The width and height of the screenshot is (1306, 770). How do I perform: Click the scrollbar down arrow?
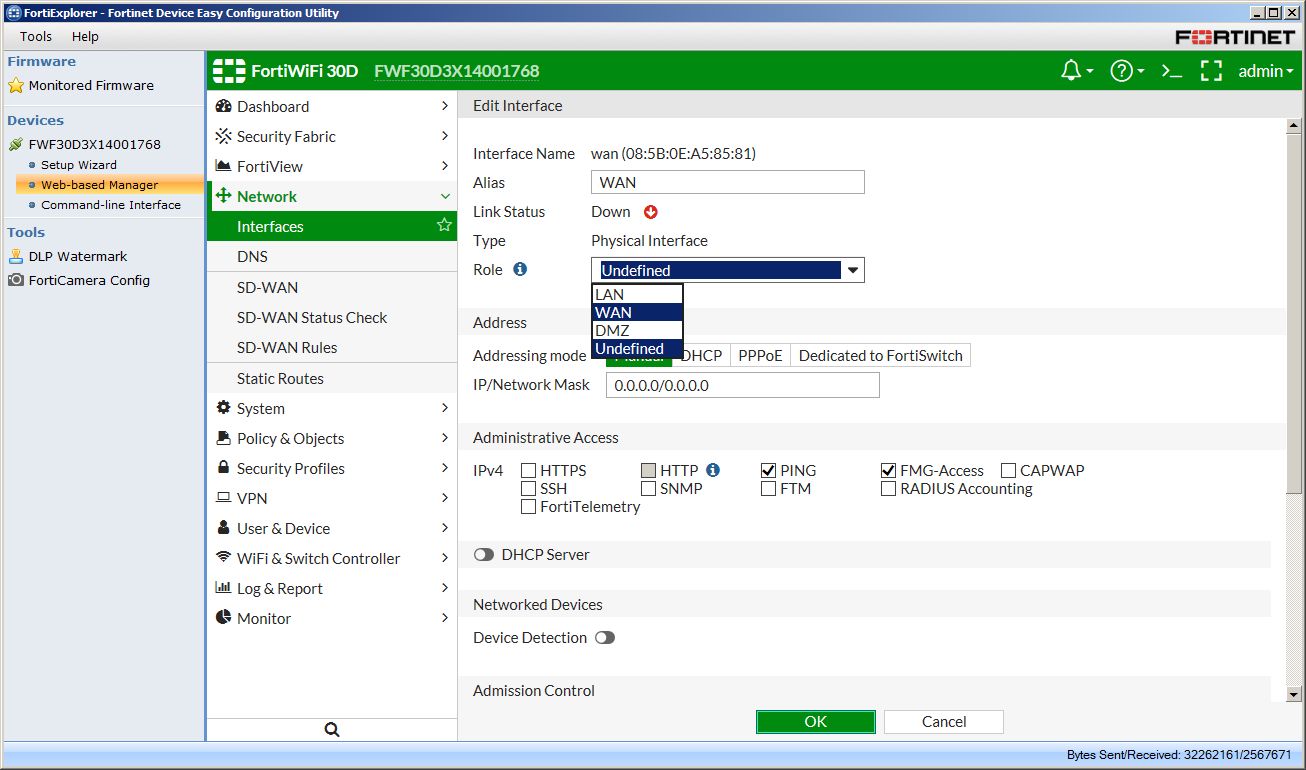[1293, 694]
